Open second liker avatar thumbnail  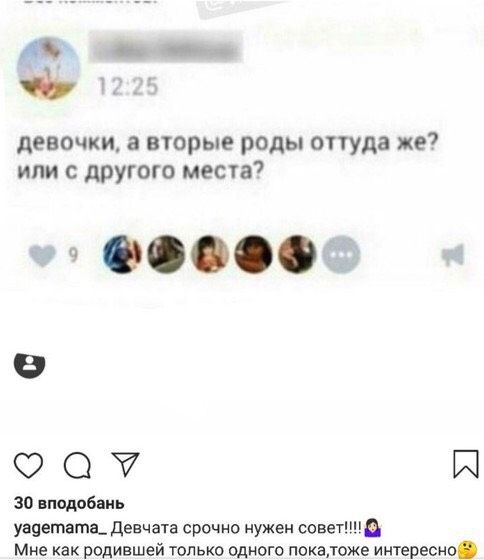[x=166, y=254]
